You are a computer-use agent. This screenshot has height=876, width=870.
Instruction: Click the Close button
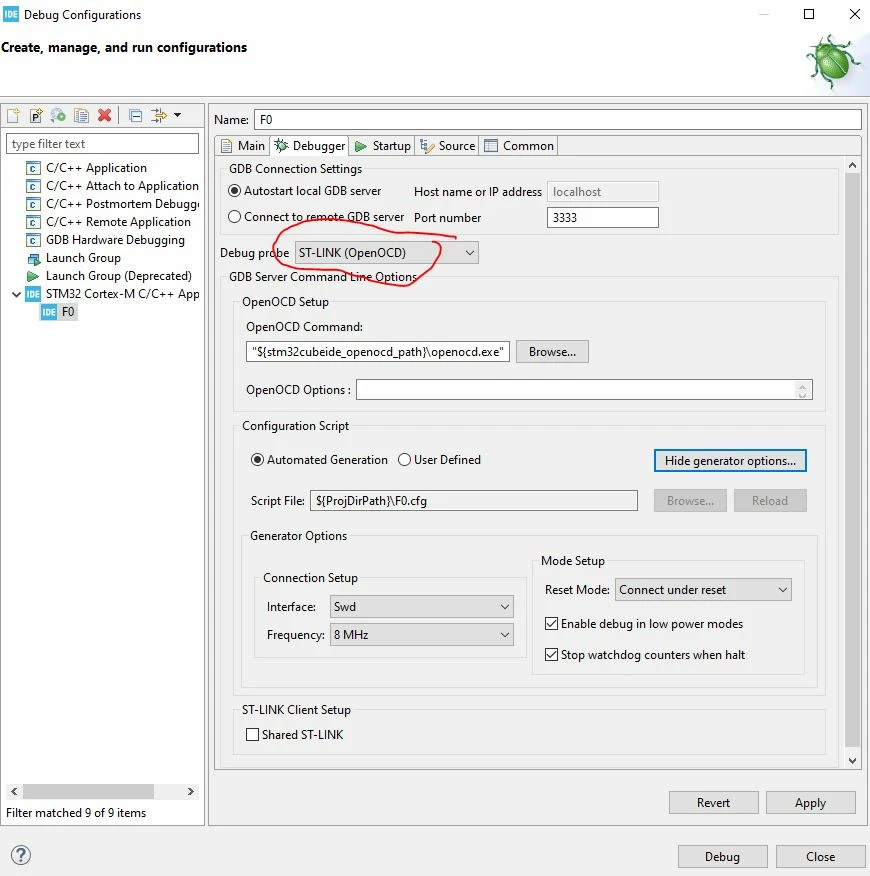(820, 856)
